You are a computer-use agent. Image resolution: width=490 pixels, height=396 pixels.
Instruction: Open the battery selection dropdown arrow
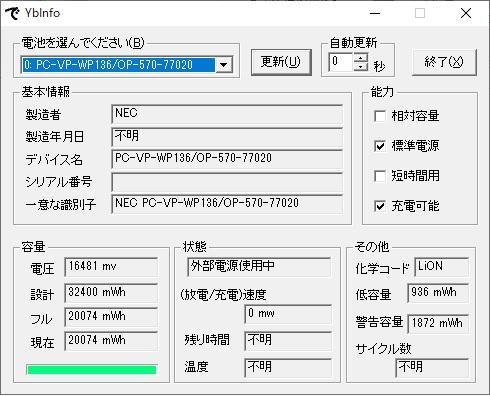point(224,65)
